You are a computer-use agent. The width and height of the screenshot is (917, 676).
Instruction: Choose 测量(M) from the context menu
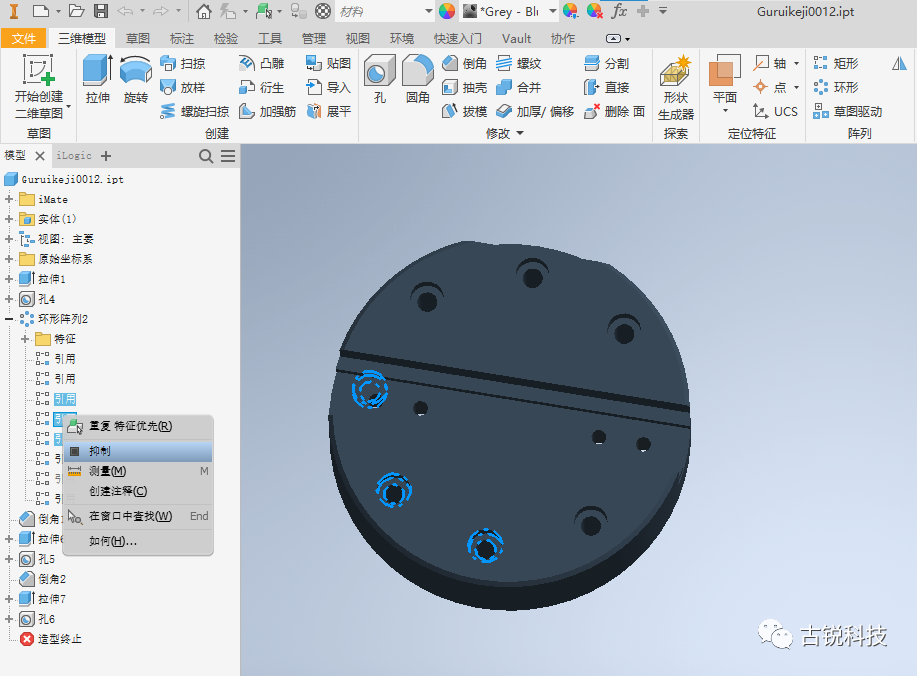[138, 471]
